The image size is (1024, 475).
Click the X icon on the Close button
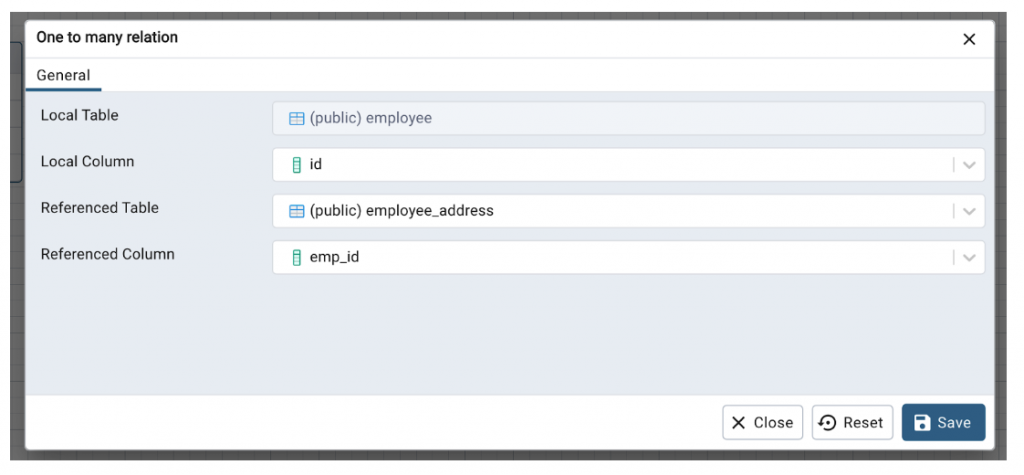point(738,423)
